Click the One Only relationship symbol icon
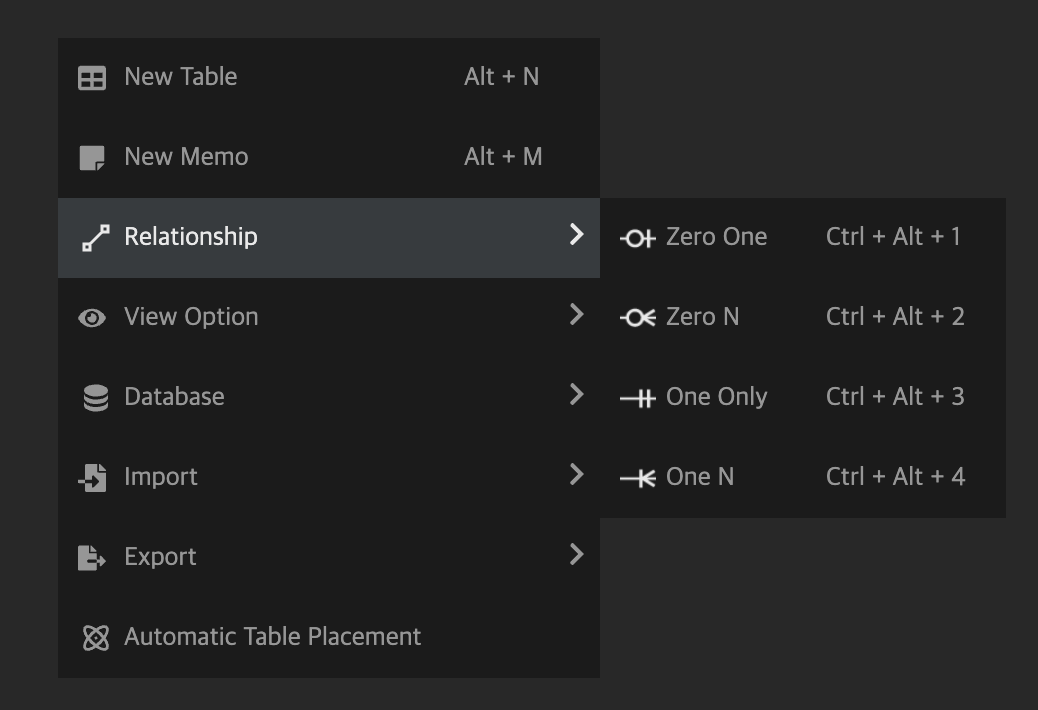The width and height of the screenshot is (1038, 710). point(637,398)
